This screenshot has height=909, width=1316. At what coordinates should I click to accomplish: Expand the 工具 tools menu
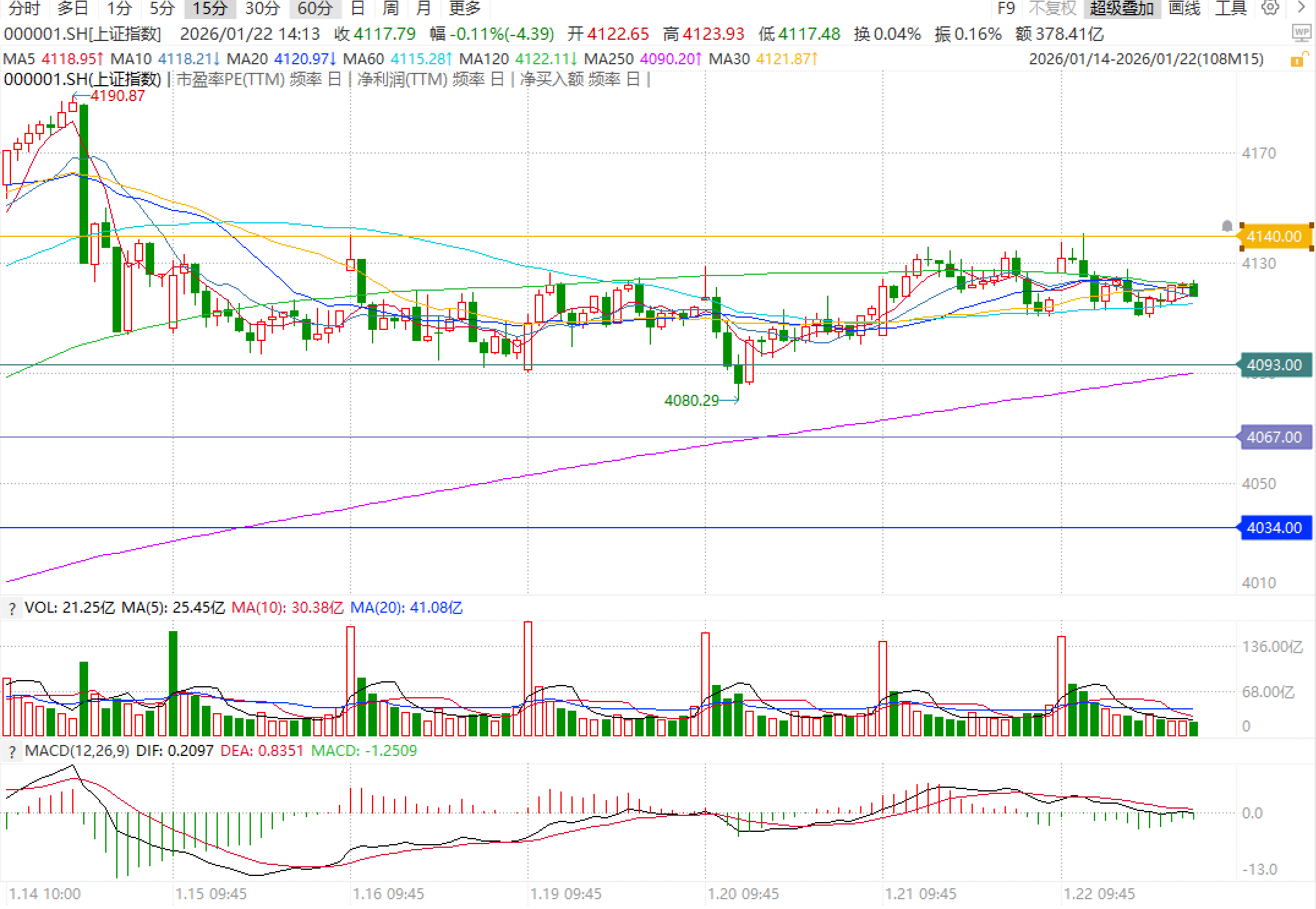[1230, 9]
